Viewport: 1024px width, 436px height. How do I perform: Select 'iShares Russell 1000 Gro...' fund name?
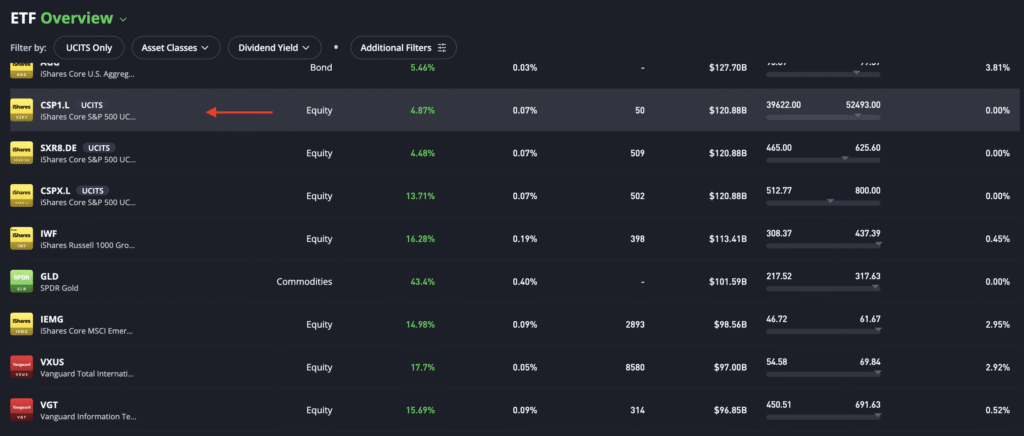[88, 245]
